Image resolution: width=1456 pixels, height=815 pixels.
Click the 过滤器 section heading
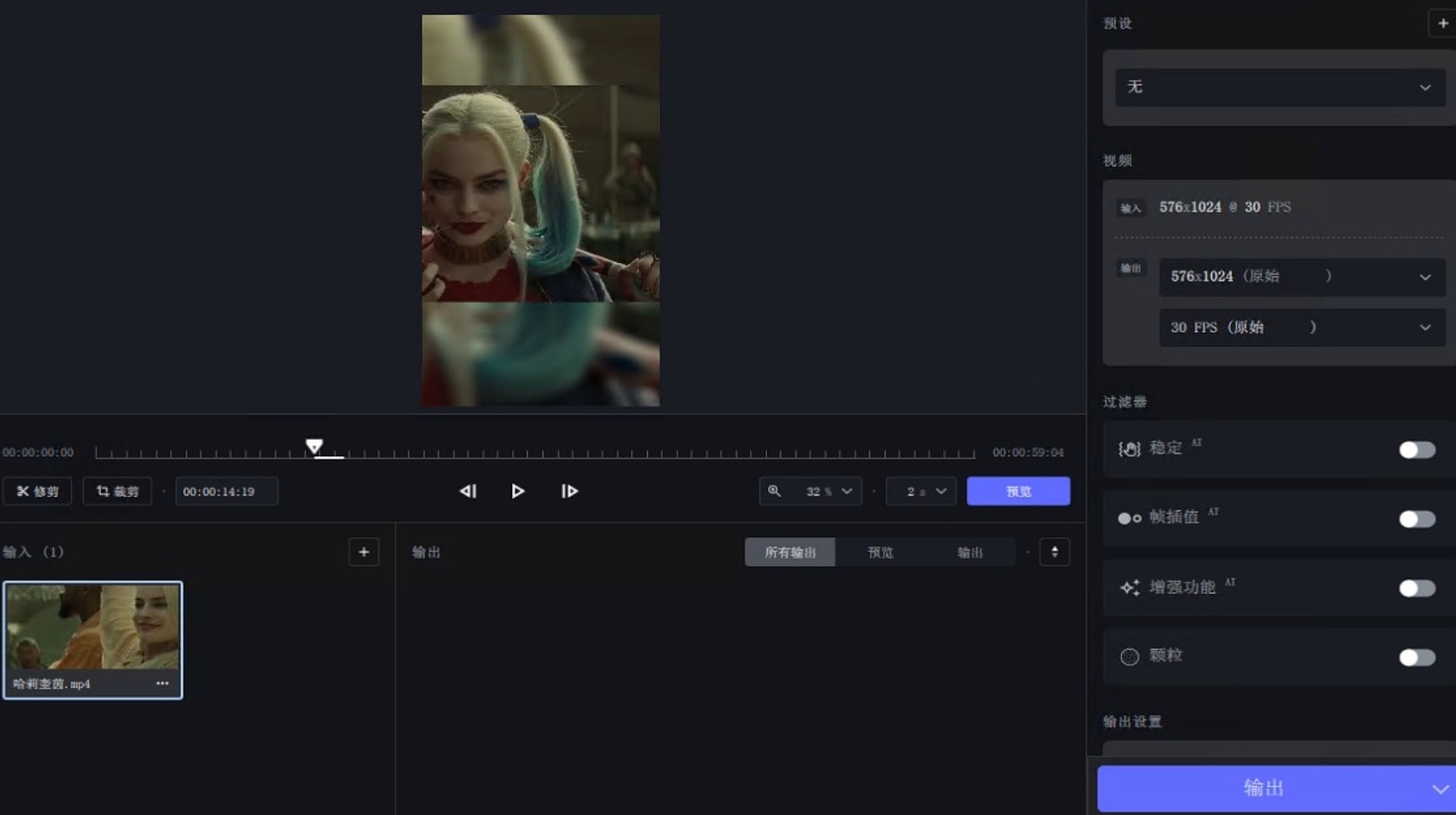(x=1125, y=401)
